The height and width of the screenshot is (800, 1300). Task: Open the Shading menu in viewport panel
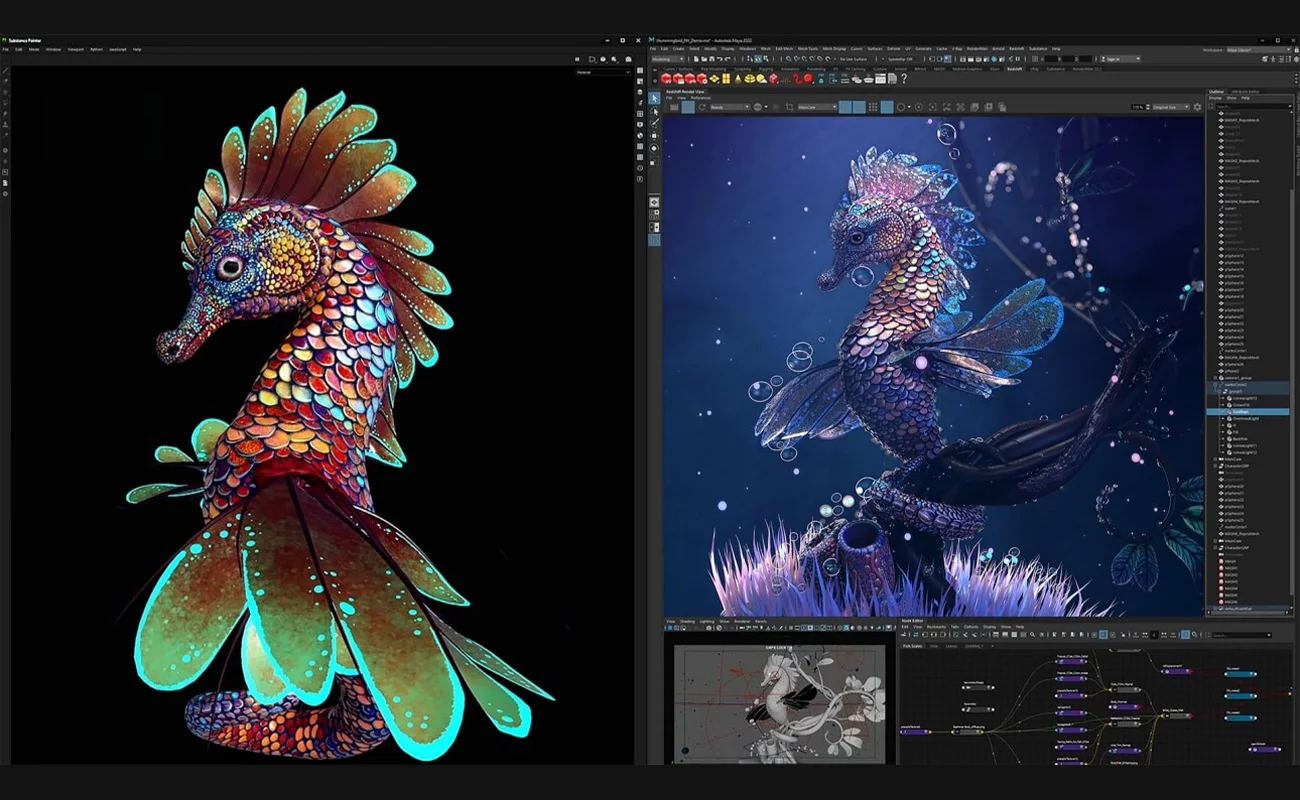tap(687, 621)
